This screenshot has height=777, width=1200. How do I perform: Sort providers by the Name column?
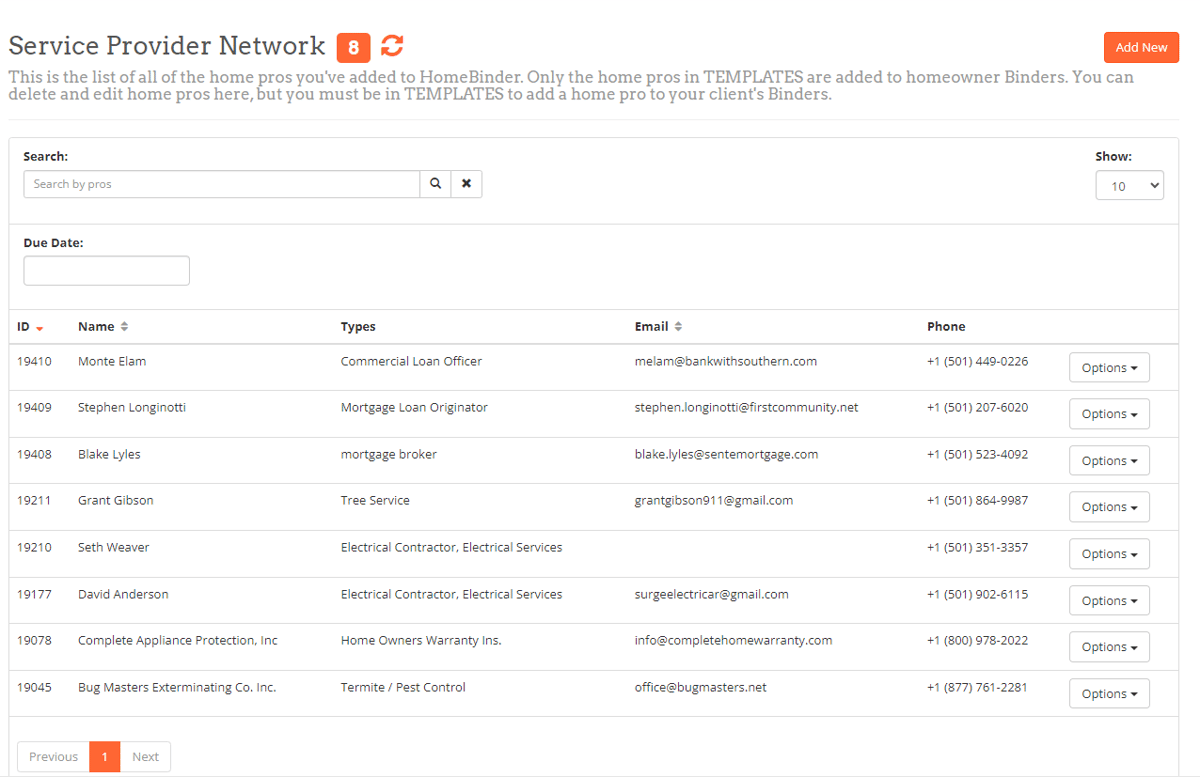pyautogui.click(x=124, y=327)
